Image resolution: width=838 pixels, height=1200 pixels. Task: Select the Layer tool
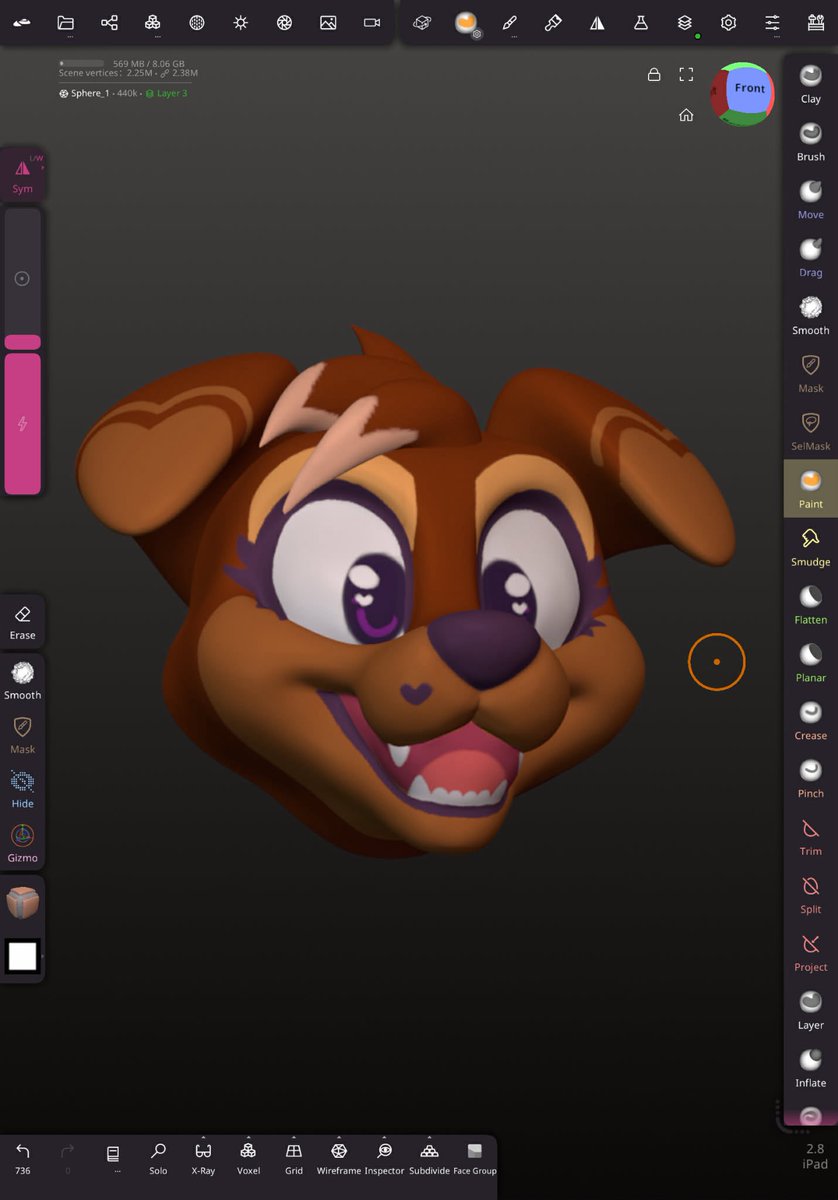tap(811, 1011)
